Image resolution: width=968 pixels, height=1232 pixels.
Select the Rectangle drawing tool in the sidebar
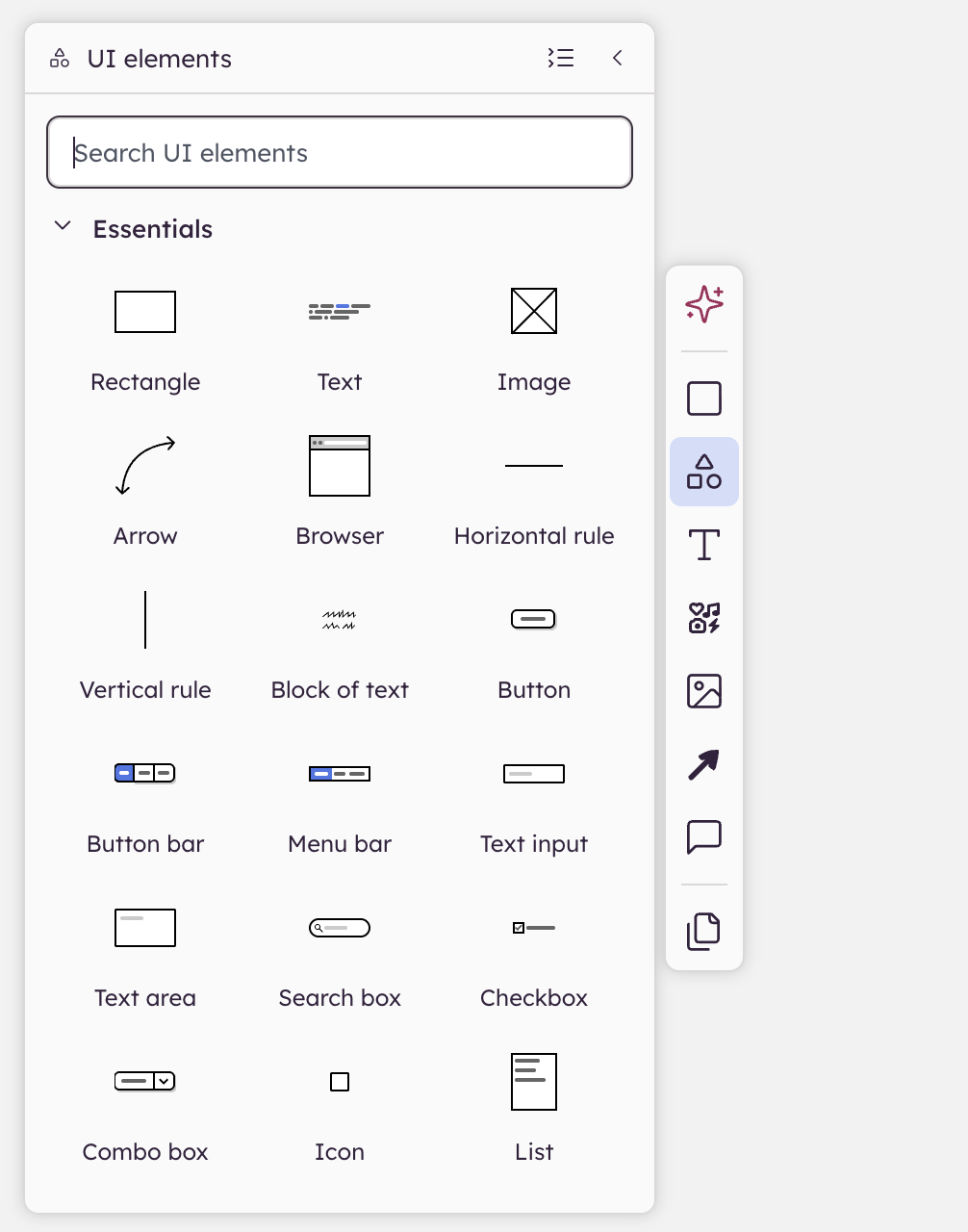coord(703,398)
